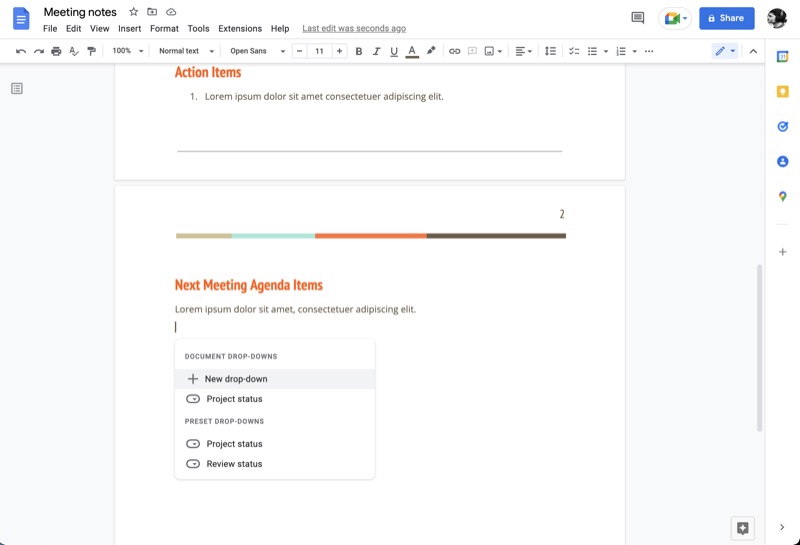Select the Paint format tool
The height and width of the screenshot is (545, 800).
(x=91, y=51)
